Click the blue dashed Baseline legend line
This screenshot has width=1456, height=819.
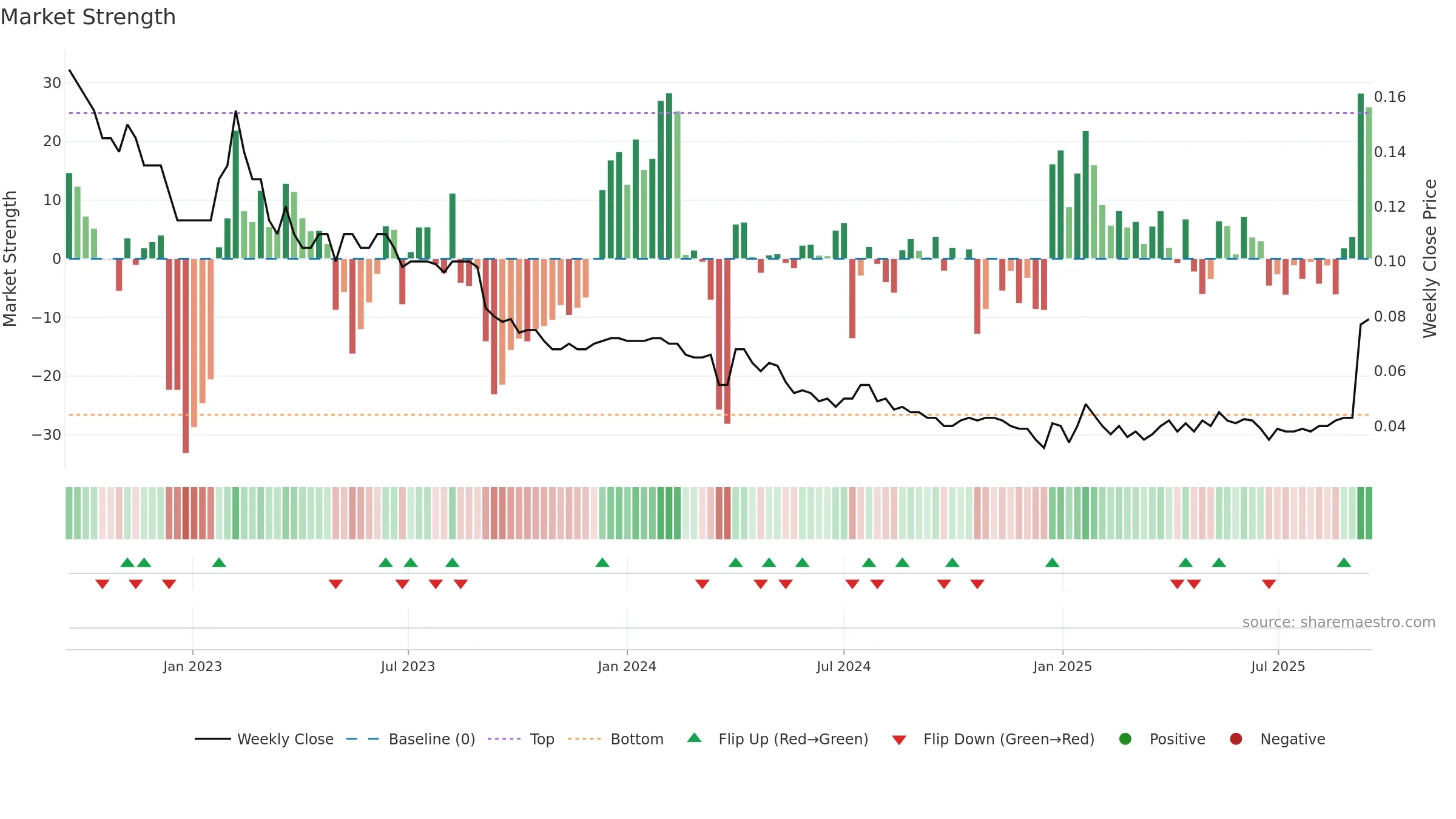coord(363,739)
